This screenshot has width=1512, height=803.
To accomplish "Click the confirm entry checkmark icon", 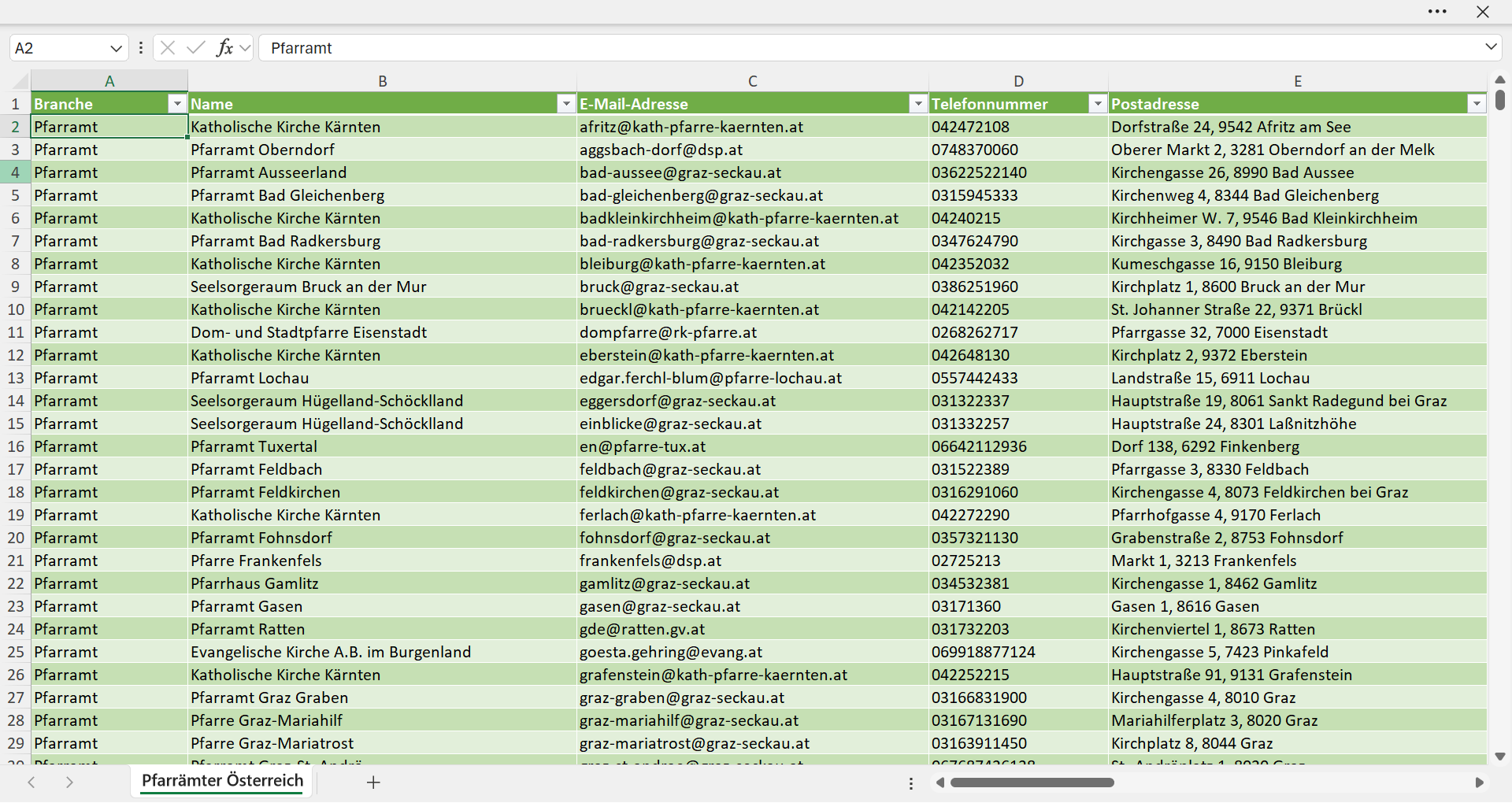I will pos(195,48).
